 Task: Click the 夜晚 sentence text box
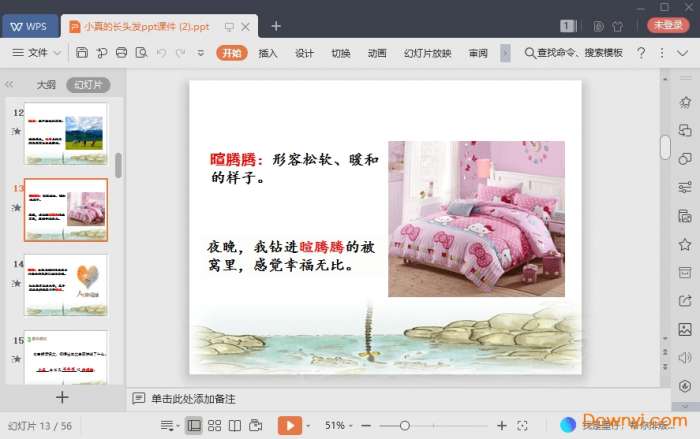click(x=291, y=256)
